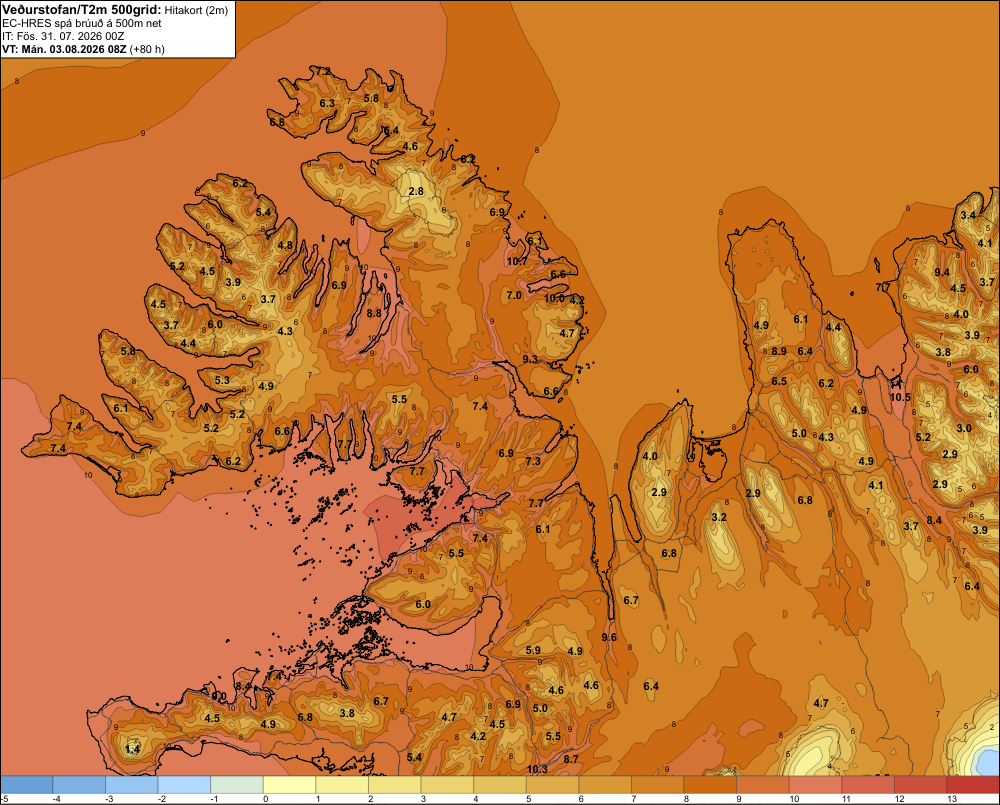This screenshot has height=805, width=1000.
Task: Click the 3.8 label on southern peninsula
Action: pyautogui.click(x=347, y=713)
